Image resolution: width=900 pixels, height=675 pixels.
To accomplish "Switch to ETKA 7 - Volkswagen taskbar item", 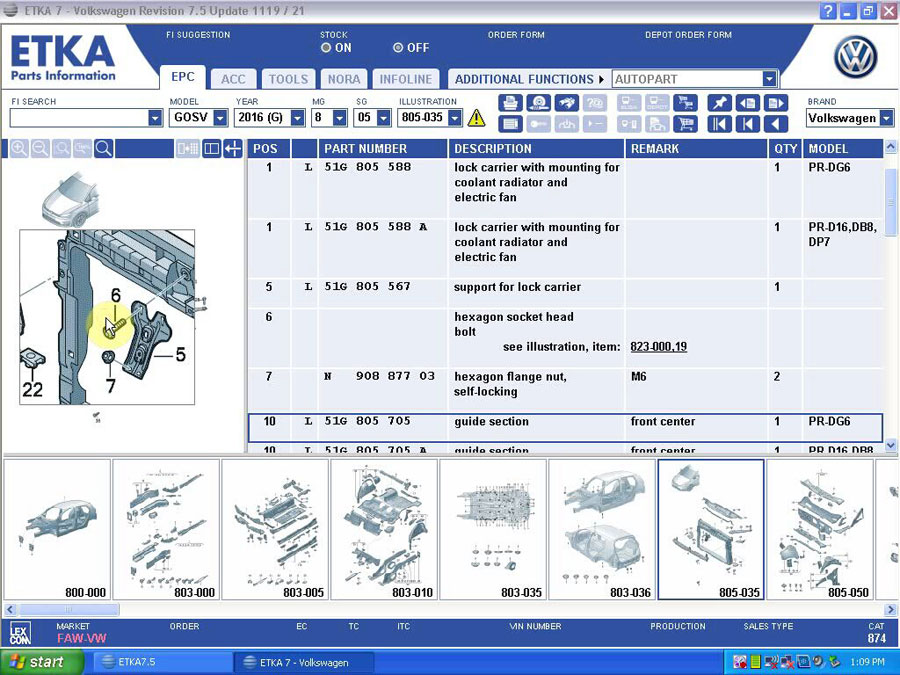I will click(x=304, y=662).
